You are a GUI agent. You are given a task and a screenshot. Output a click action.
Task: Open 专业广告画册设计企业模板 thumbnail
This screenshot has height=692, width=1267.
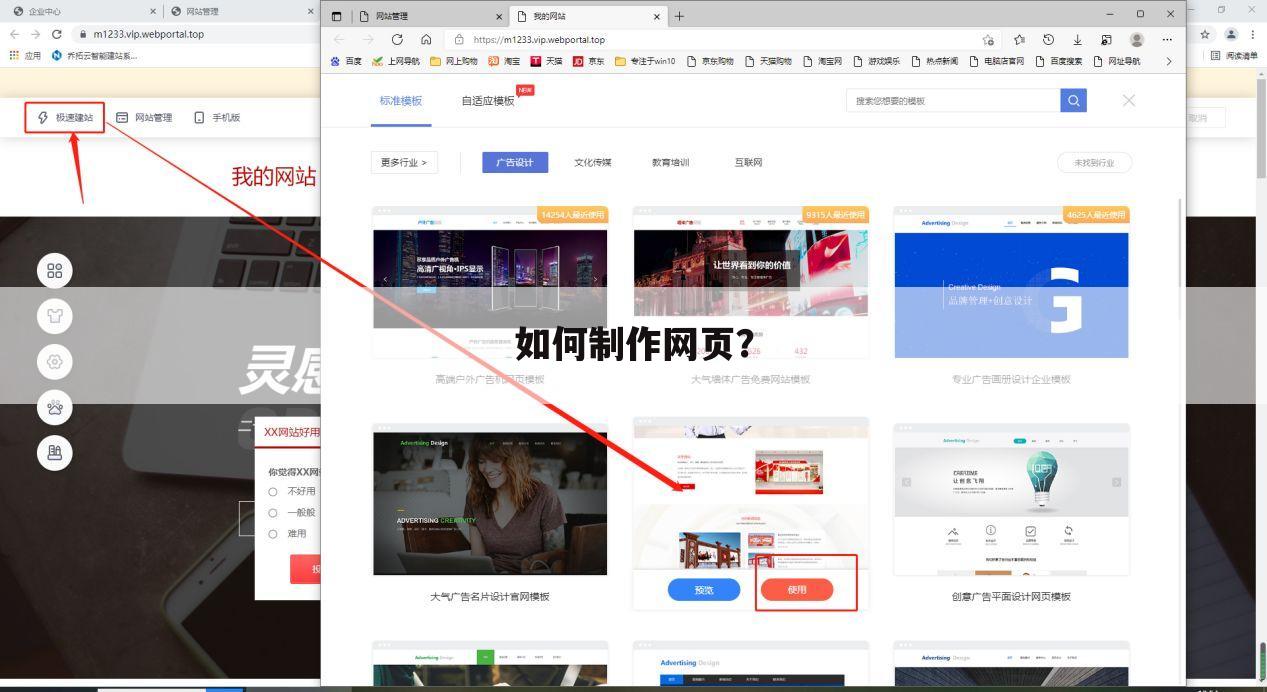coord(1011,282)
